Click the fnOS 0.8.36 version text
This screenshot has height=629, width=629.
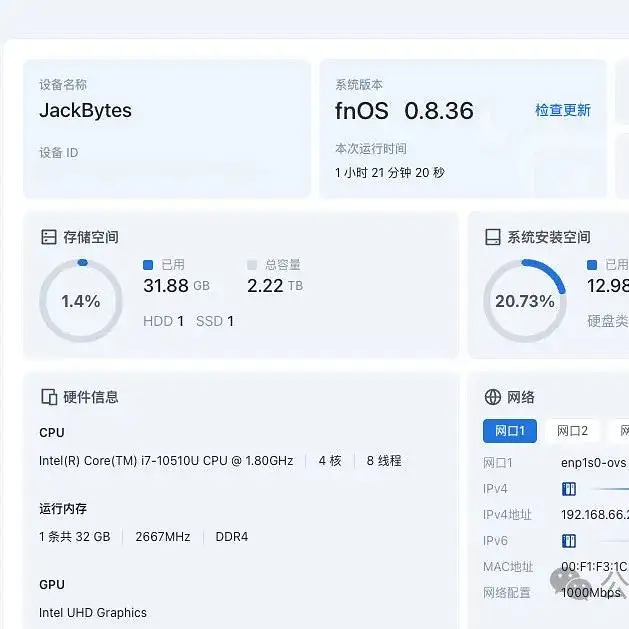(x=404, y=110)
